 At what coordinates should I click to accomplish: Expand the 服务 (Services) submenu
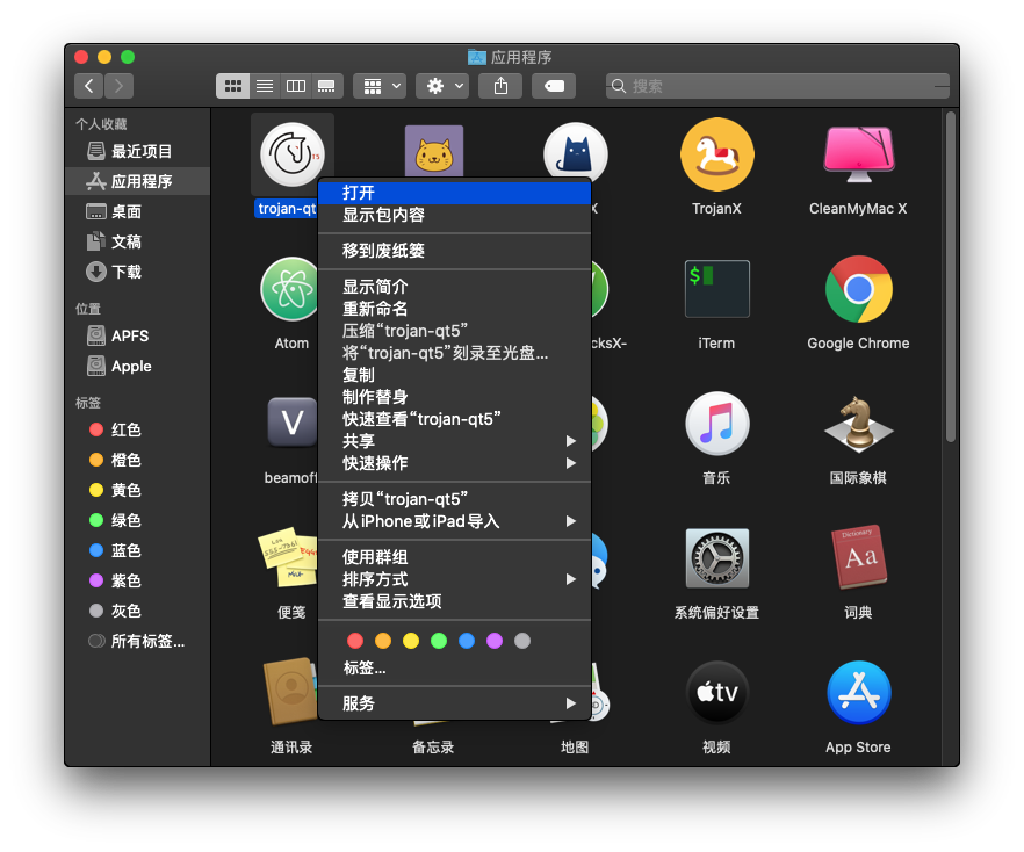450,703
